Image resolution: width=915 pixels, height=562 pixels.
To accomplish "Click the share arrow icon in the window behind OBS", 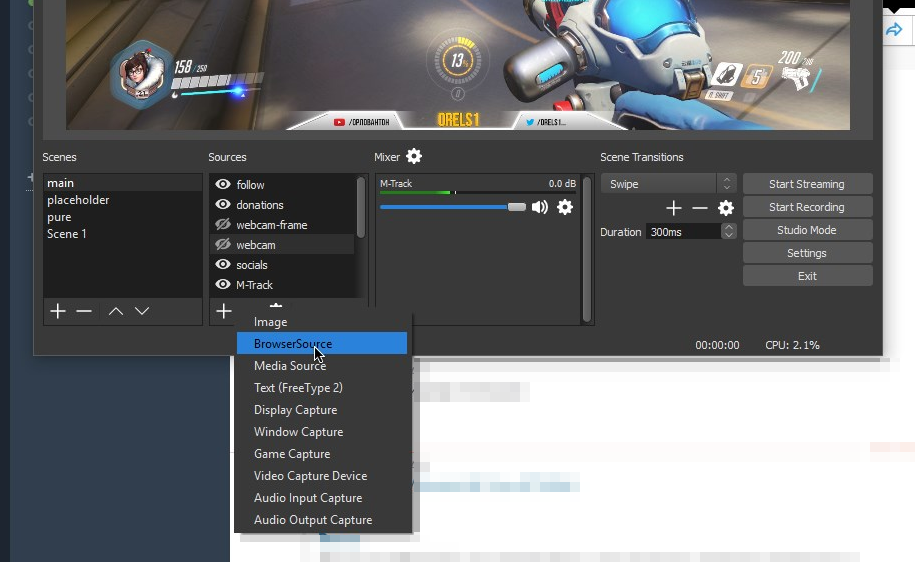I will [x=894, y=29].
